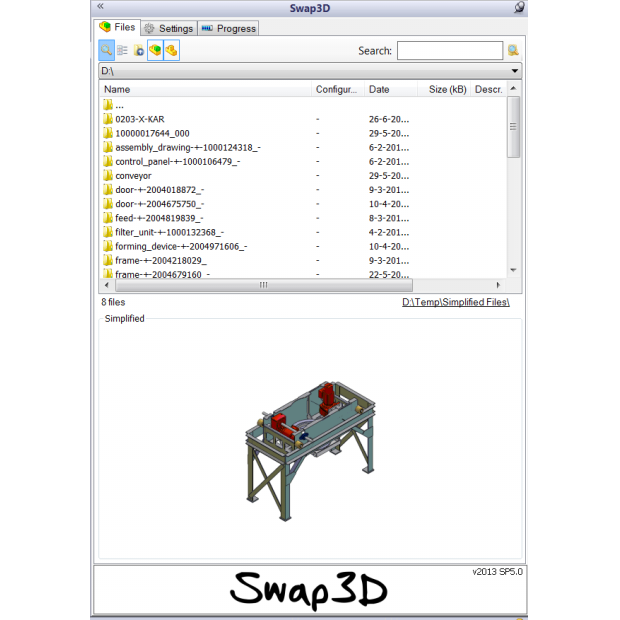Sort by the Descr. column header
Image resolution: width=620 pixels, height=620 pixels.
coord(489,89)
